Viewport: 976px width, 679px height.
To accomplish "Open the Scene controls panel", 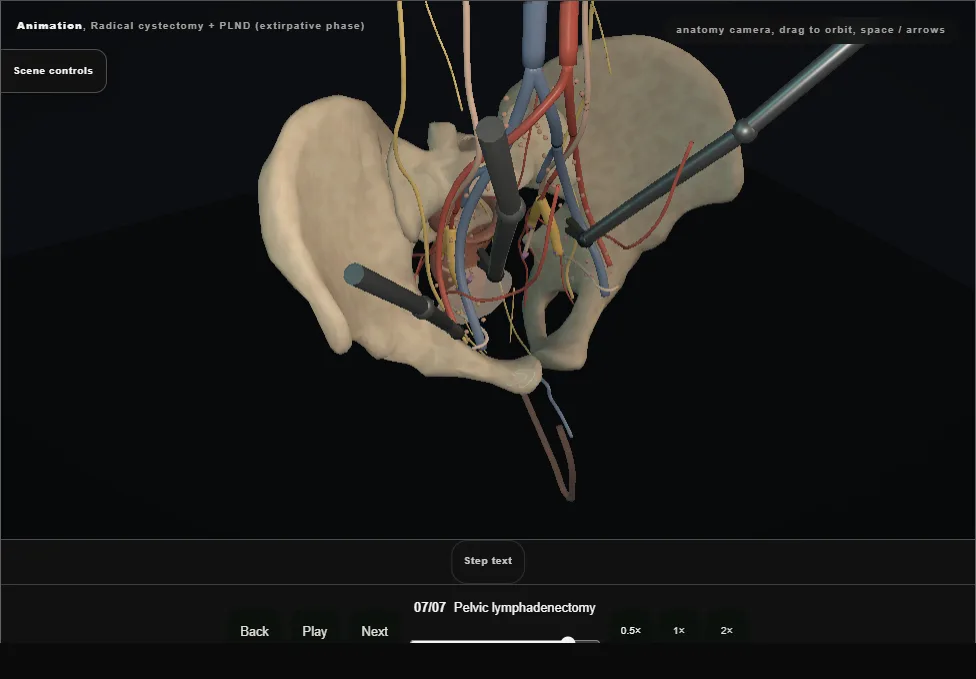I will click(54, 71).
